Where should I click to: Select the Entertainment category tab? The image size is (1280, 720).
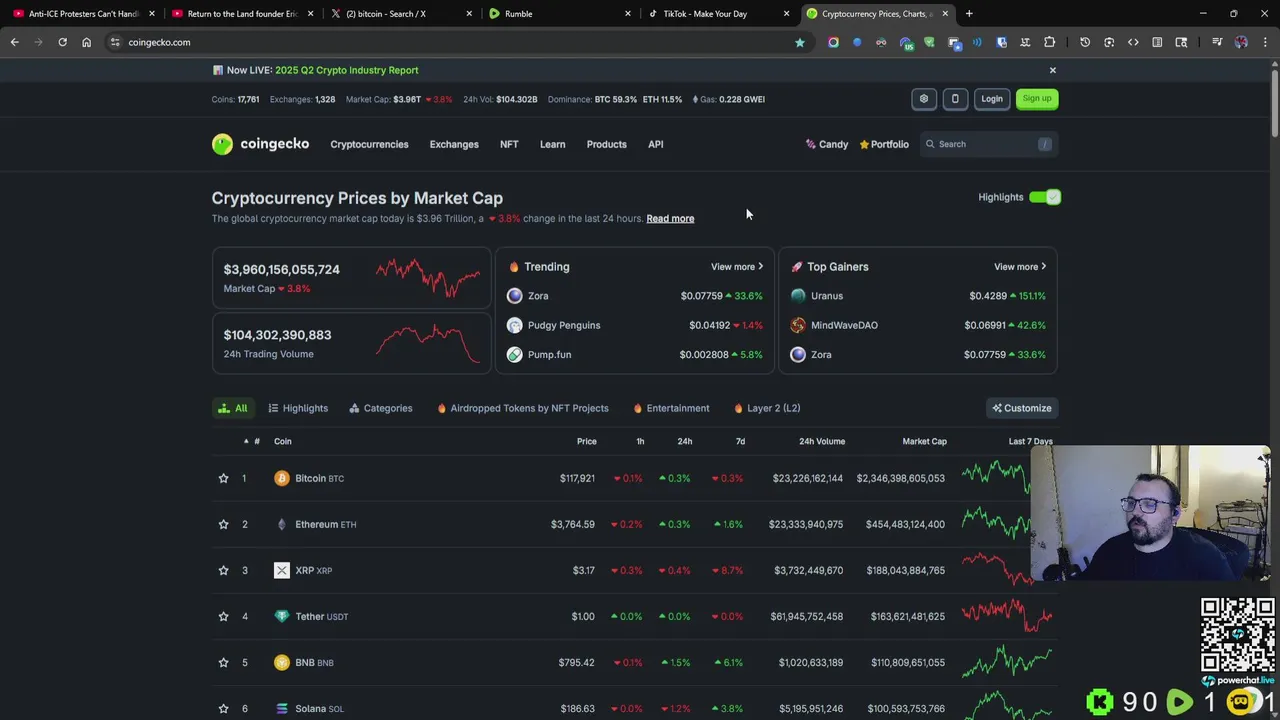click(x=671, y=408)
